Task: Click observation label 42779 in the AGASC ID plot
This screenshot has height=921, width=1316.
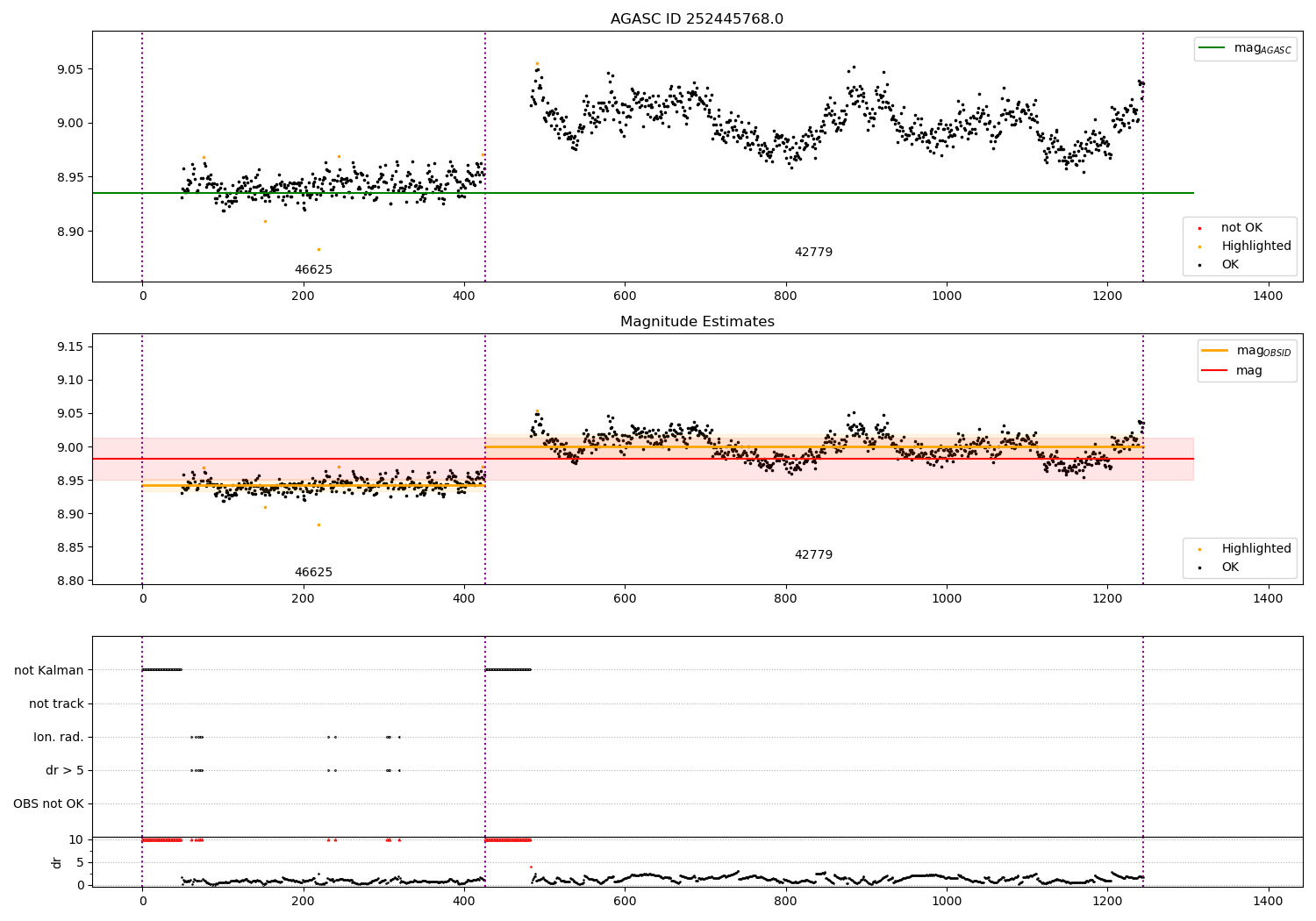Action: pos(813,252)
